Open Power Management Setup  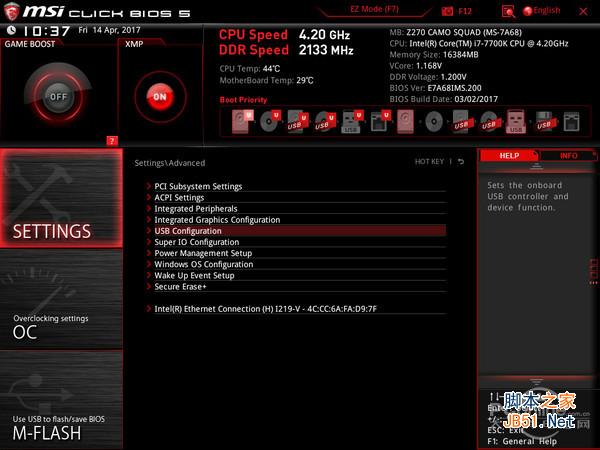point(296,253)
